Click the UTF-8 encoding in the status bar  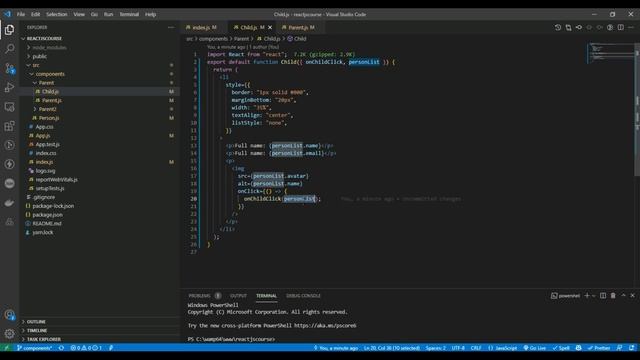coord(458,348)
